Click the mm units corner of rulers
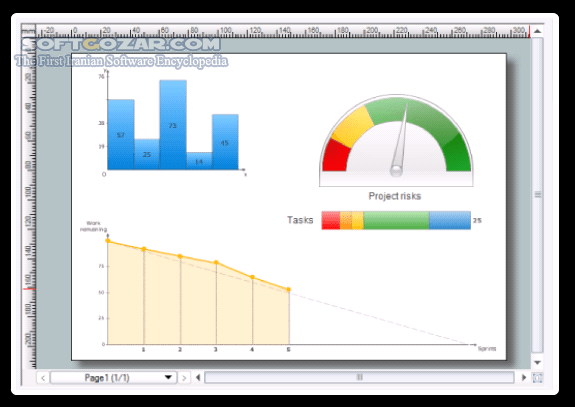The height and width of the screenshot is (407, 575). (x=28, y=32)
